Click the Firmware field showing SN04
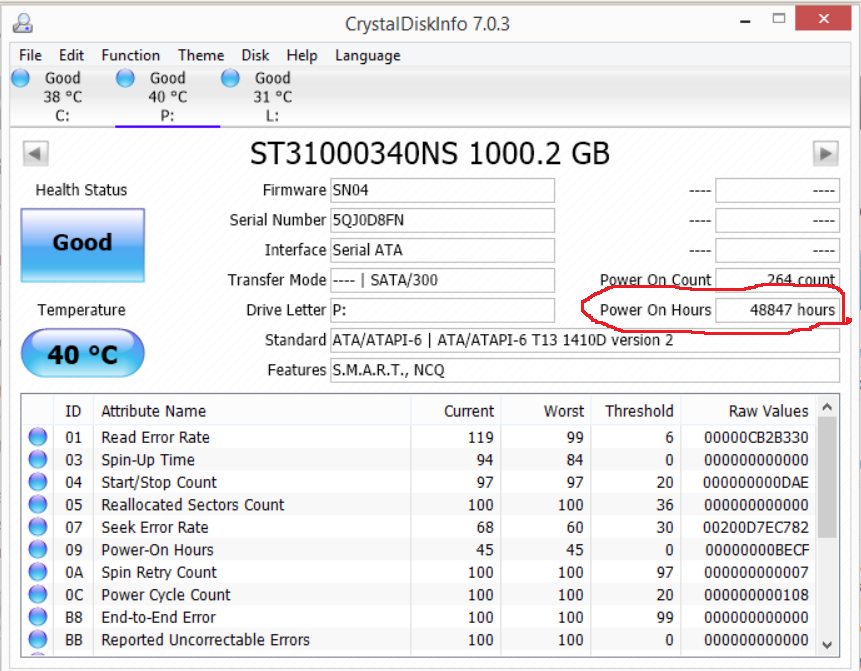This screenshot has height=671, width=861. 443,191
